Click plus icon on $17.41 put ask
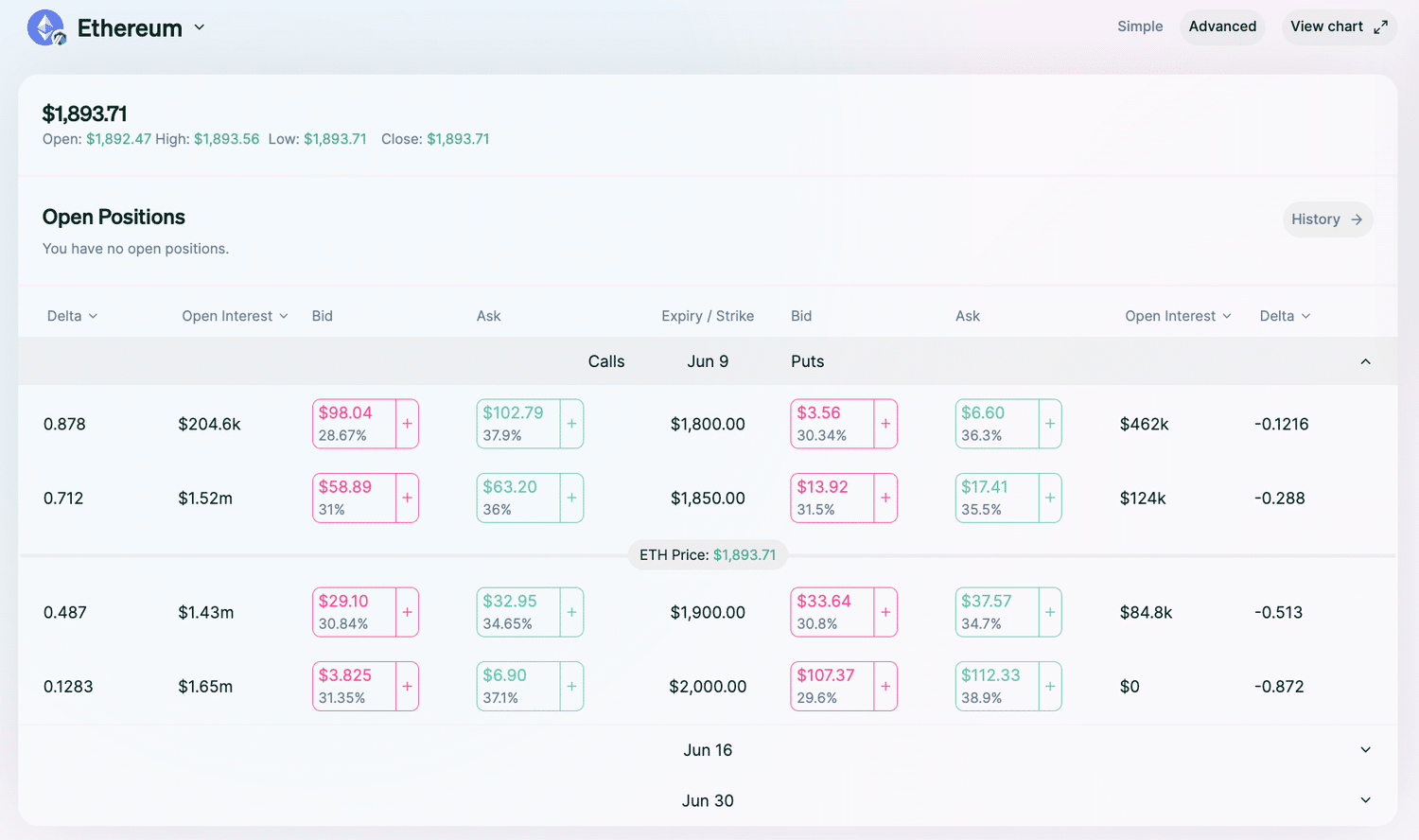1419x840 pixels. click(1050, 498)
